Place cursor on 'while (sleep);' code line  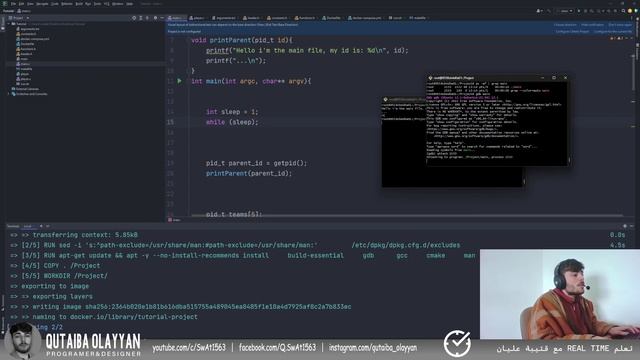[x=232, y=122]
